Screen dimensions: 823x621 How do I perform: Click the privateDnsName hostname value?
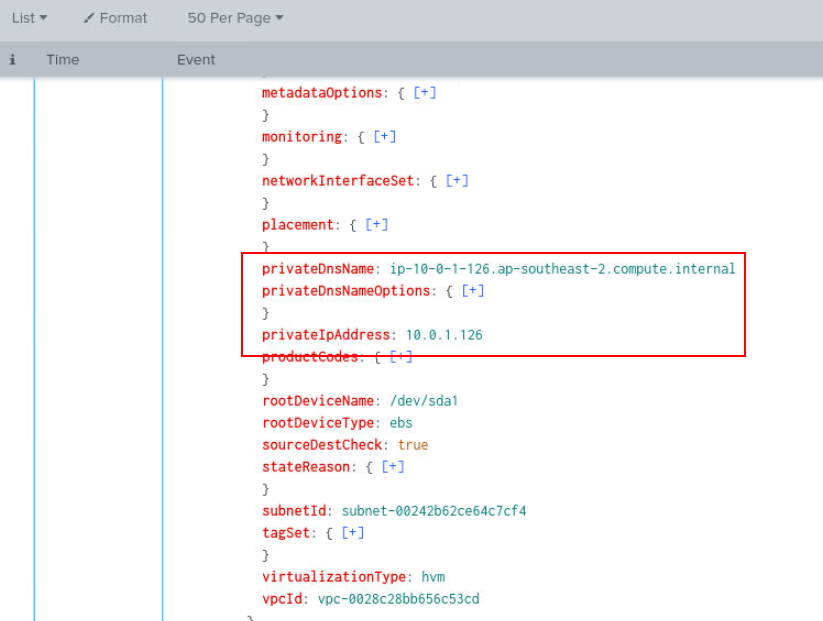562,269
